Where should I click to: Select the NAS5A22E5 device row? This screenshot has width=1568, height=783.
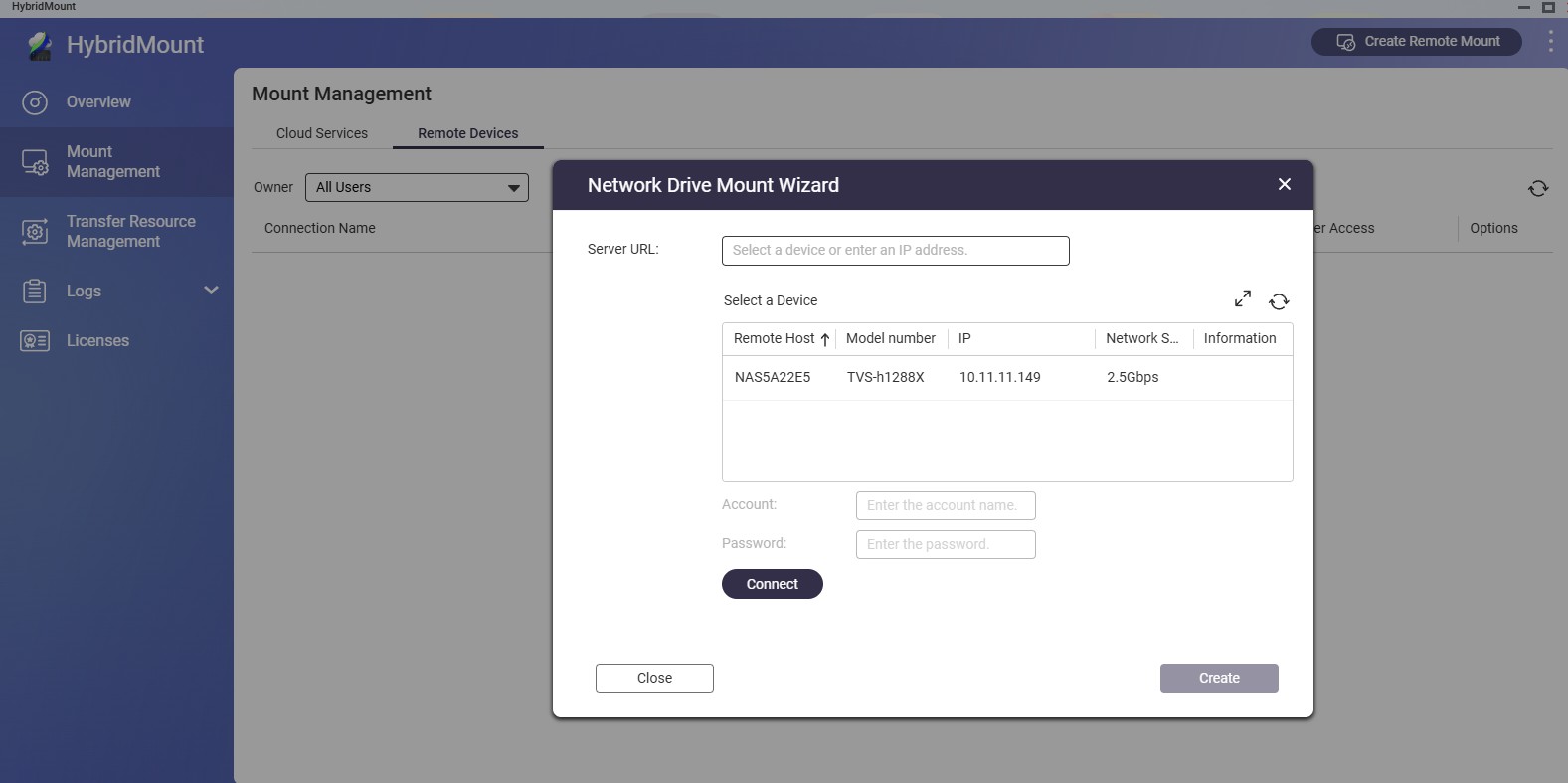point(1006,378)
